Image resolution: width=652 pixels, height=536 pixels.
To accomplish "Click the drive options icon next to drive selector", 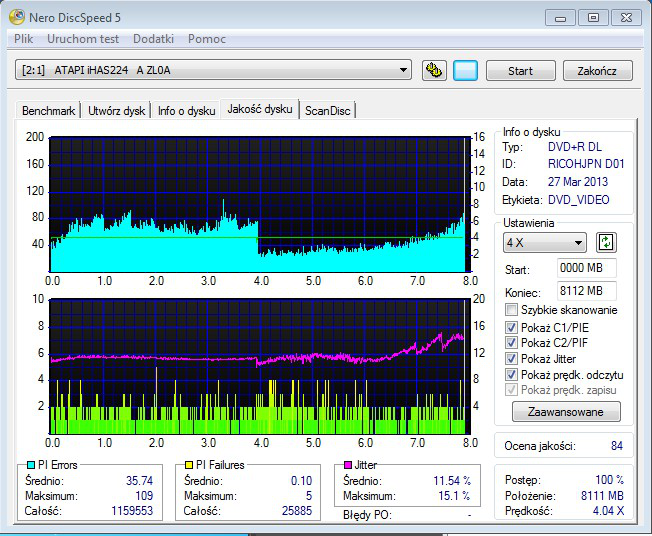I will pyautogui.click(x=434, y=70).
